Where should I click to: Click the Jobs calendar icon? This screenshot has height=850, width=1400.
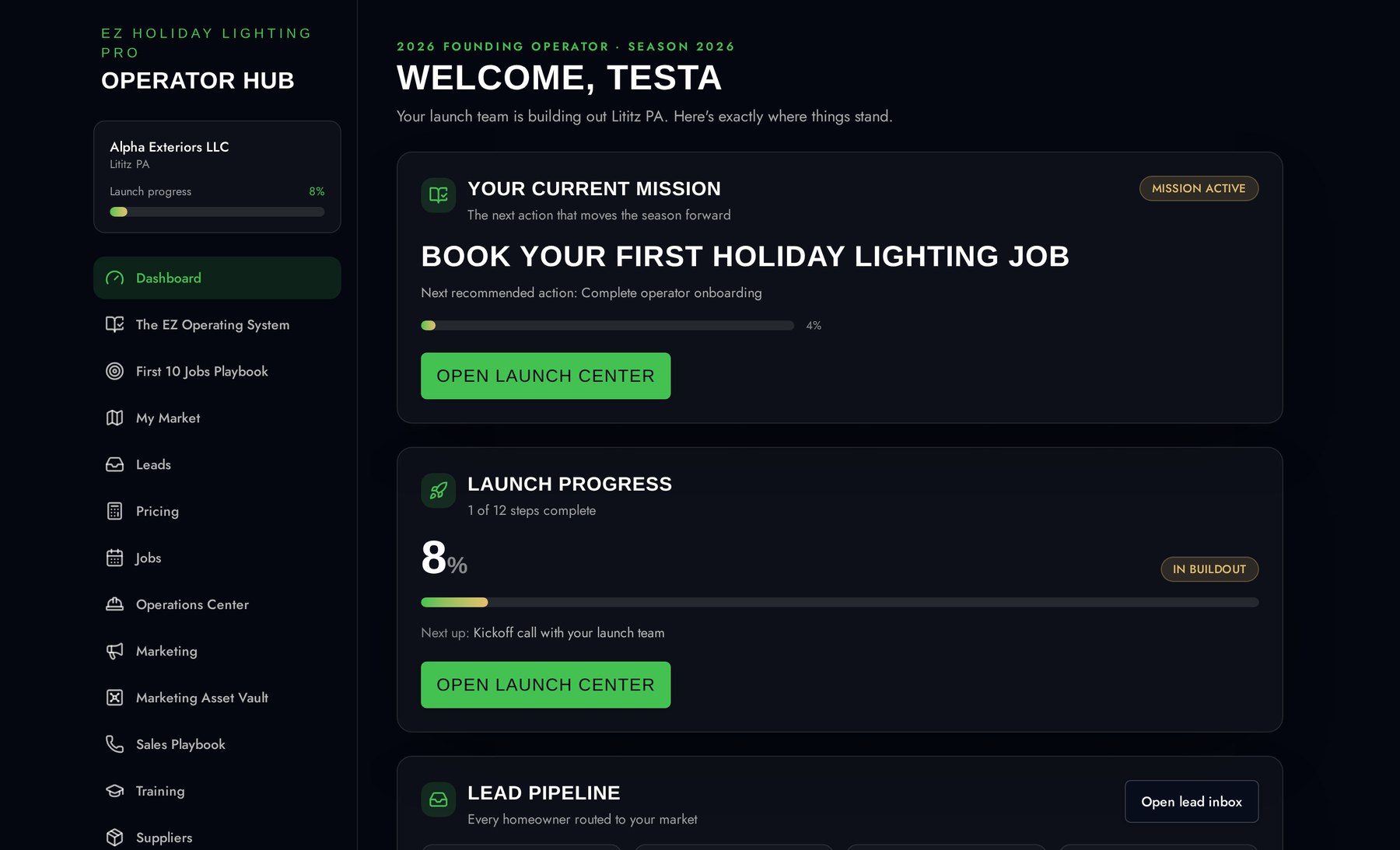click(115, 558)
